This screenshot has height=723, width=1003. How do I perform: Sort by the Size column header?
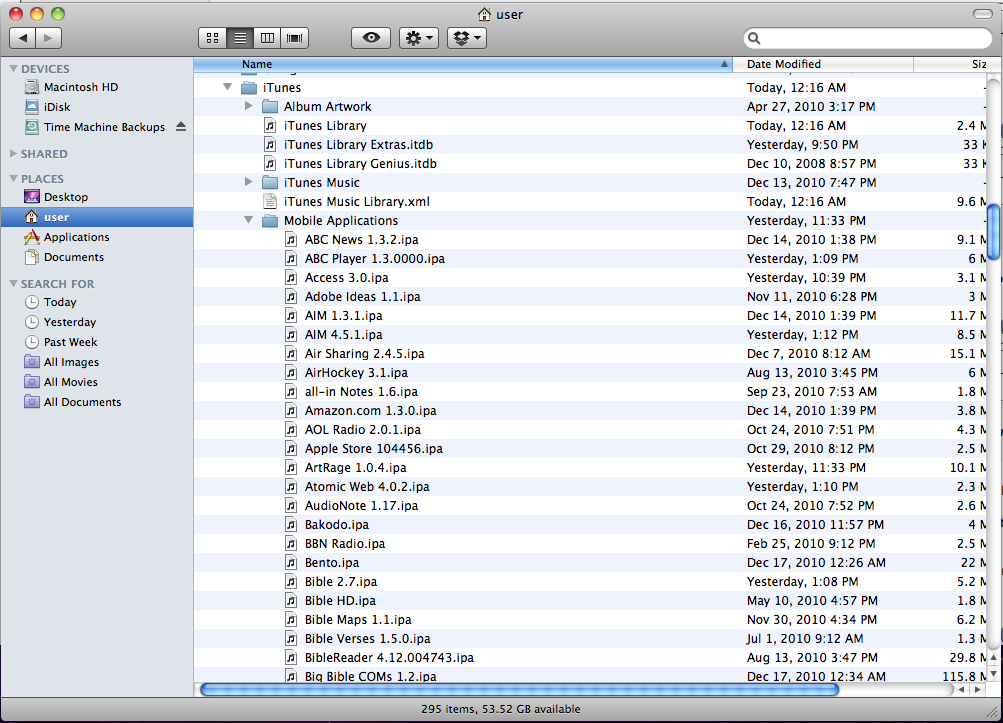[x=957, y=64]
